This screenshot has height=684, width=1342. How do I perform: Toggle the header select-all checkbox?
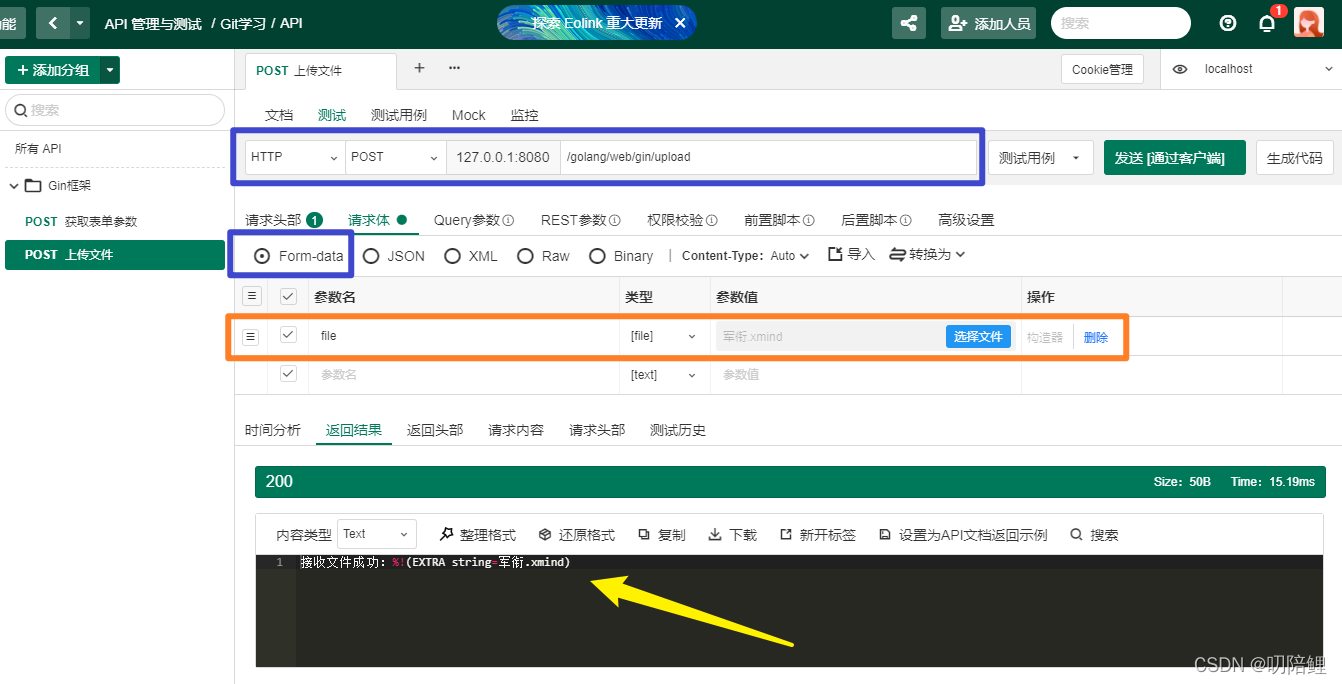tap(288, 296)
